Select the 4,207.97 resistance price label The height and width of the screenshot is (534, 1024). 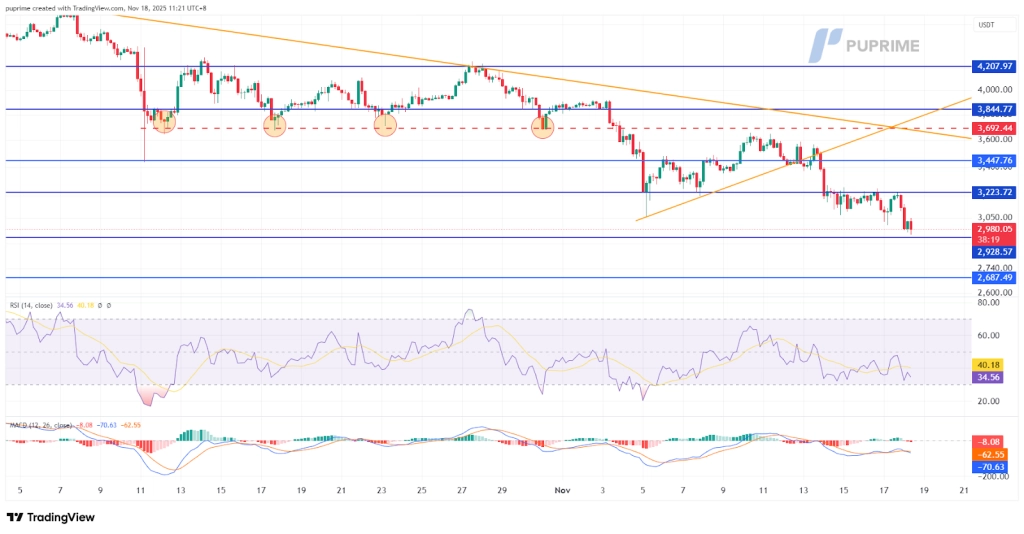[x=993, y=67]
